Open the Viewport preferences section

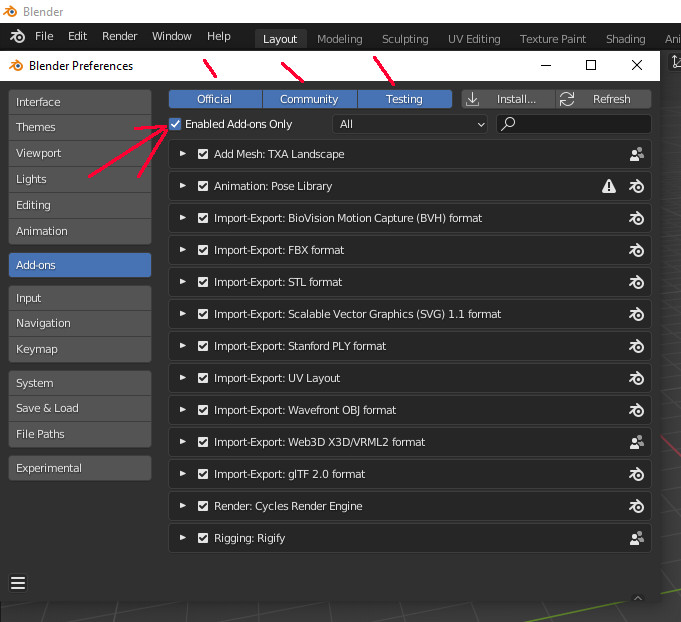click(x=80, y=153)
